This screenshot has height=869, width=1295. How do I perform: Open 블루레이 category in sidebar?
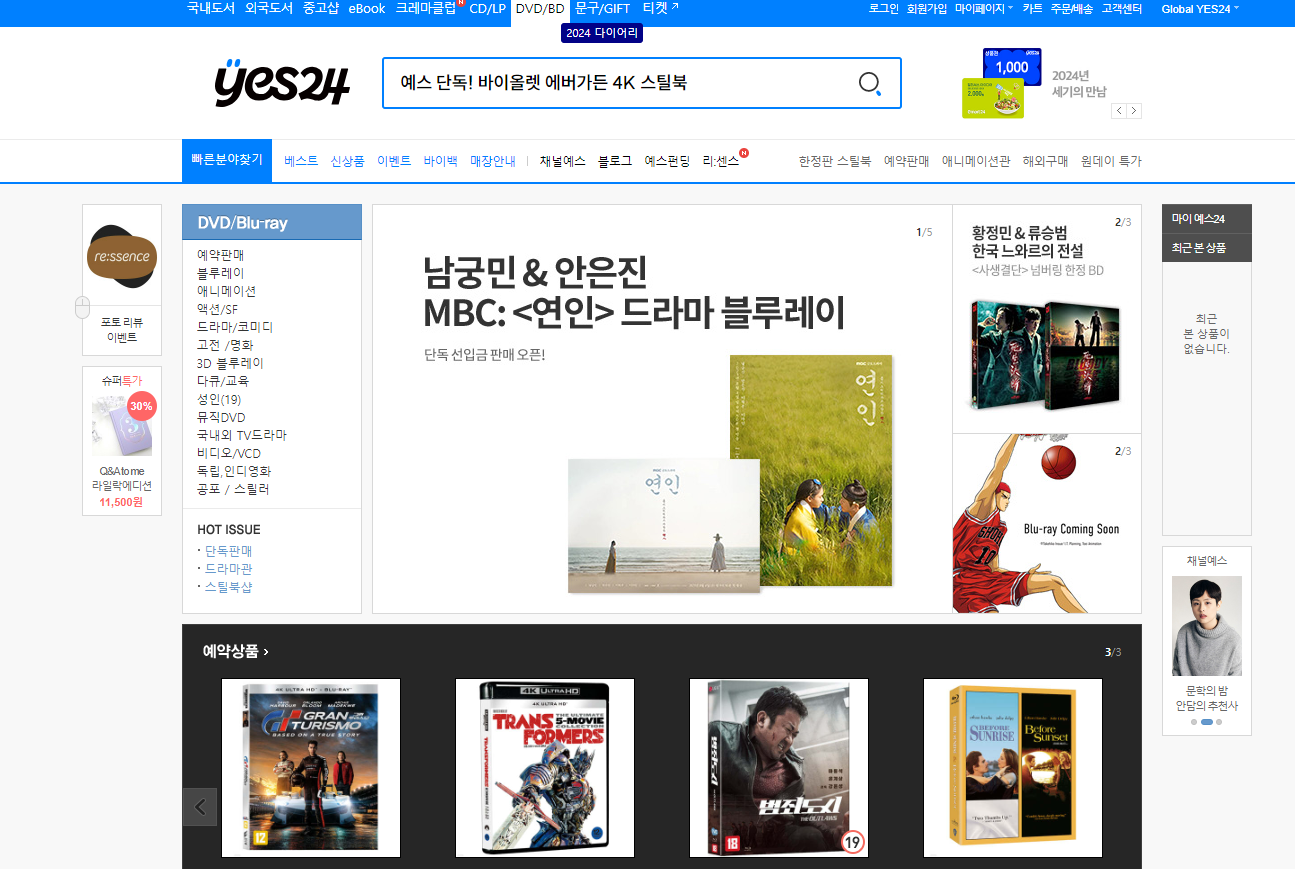[x=221, y=273]
